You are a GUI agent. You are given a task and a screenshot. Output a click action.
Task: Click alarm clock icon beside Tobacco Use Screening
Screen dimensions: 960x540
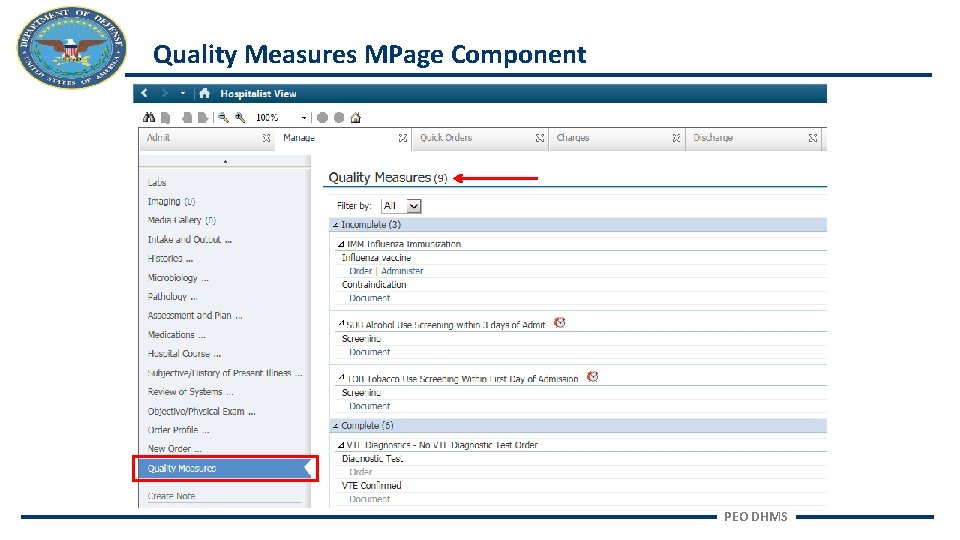(x=592, y=377)
